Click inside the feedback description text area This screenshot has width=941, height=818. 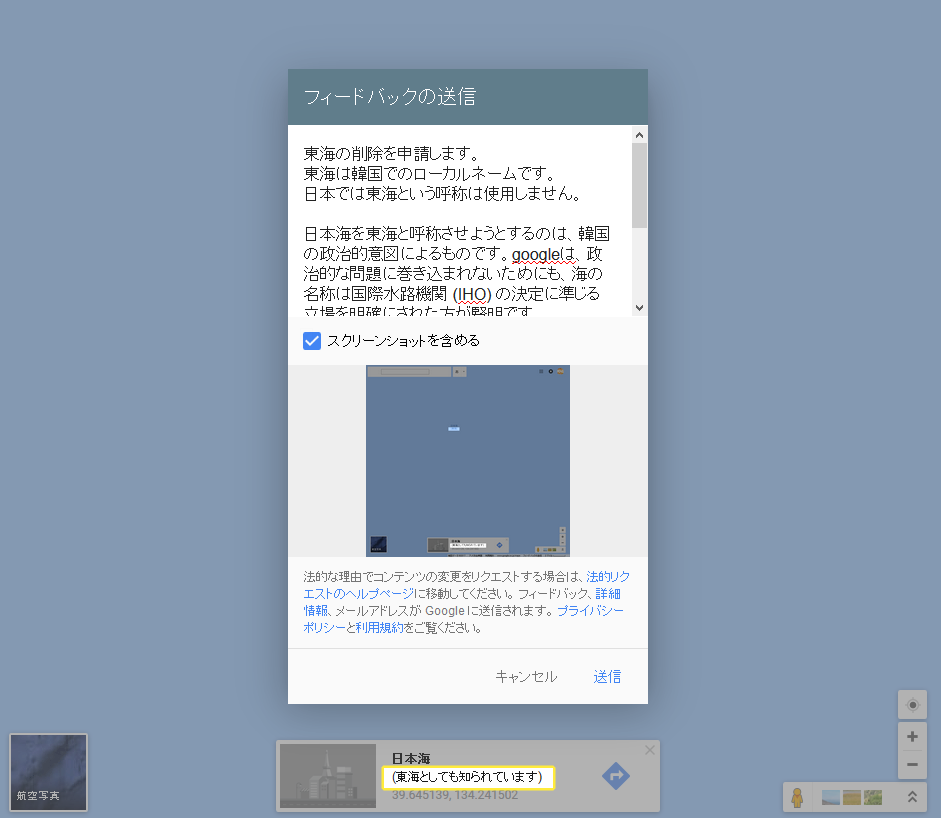pyautogui.click(x=460, y=220)
